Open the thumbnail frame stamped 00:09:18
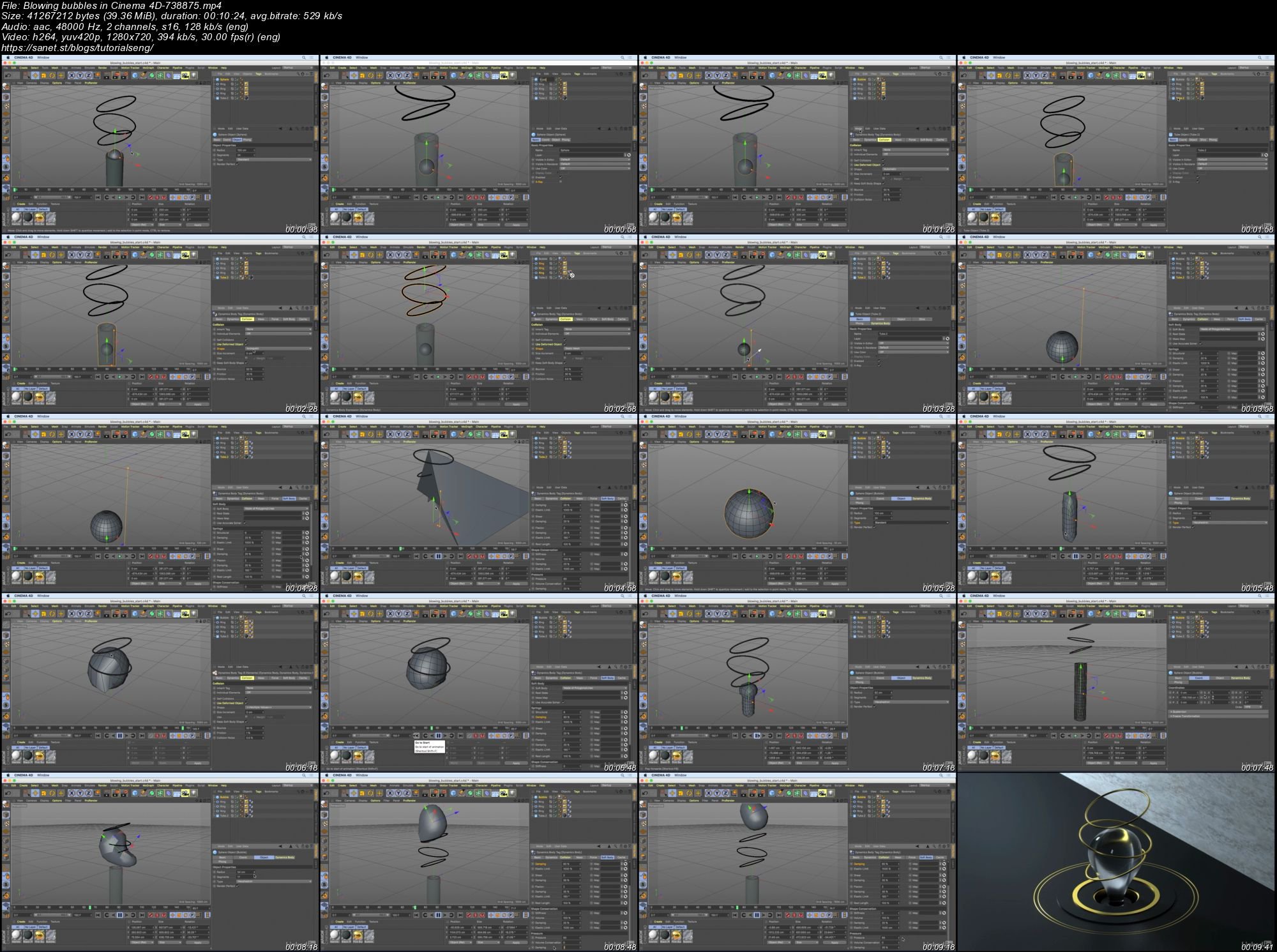This screenshot has height=952, width=1277. tap(798, 862)
